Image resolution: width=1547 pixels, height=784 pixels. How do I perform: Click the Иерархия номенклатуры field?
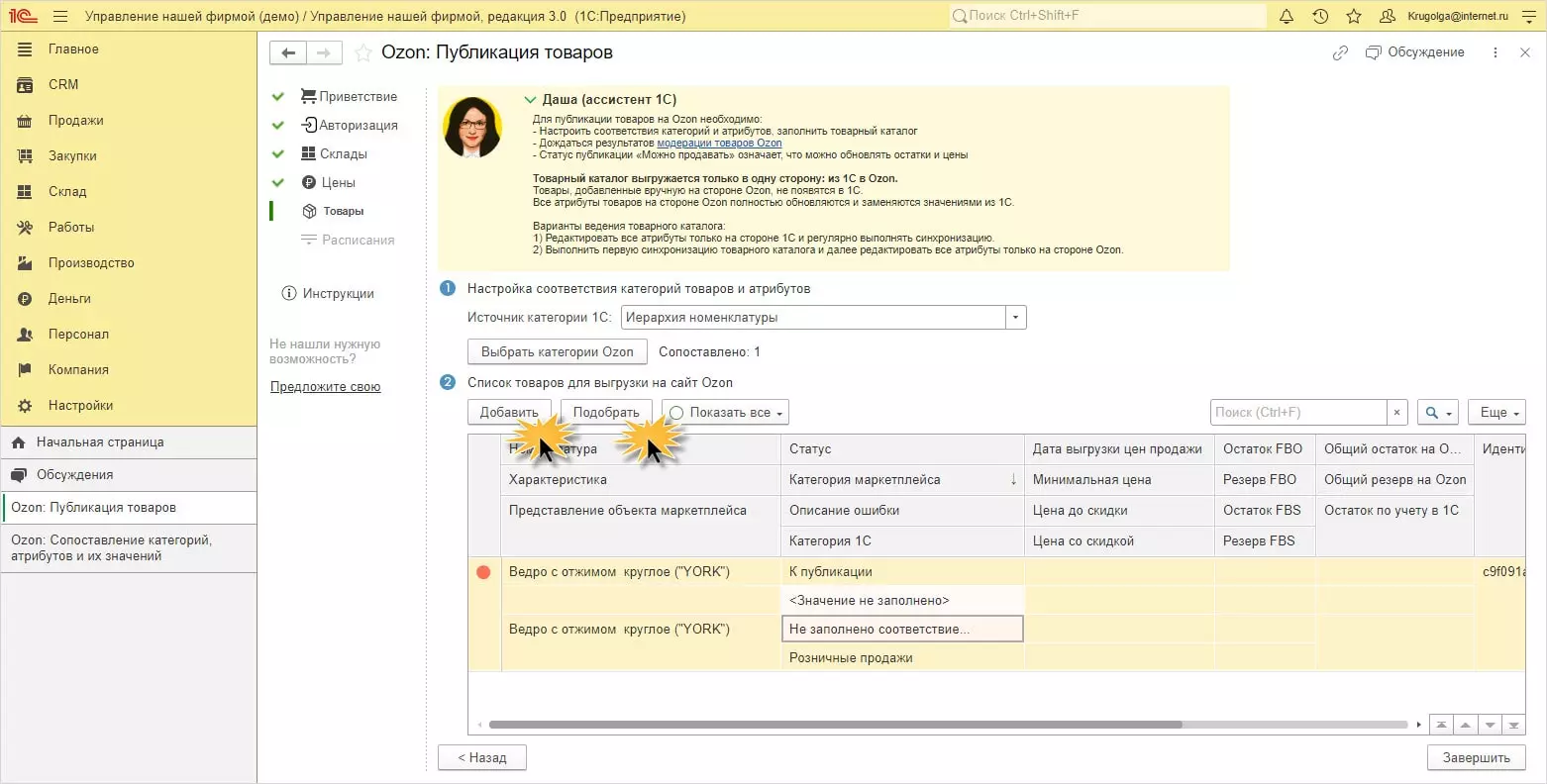[813, 318]
